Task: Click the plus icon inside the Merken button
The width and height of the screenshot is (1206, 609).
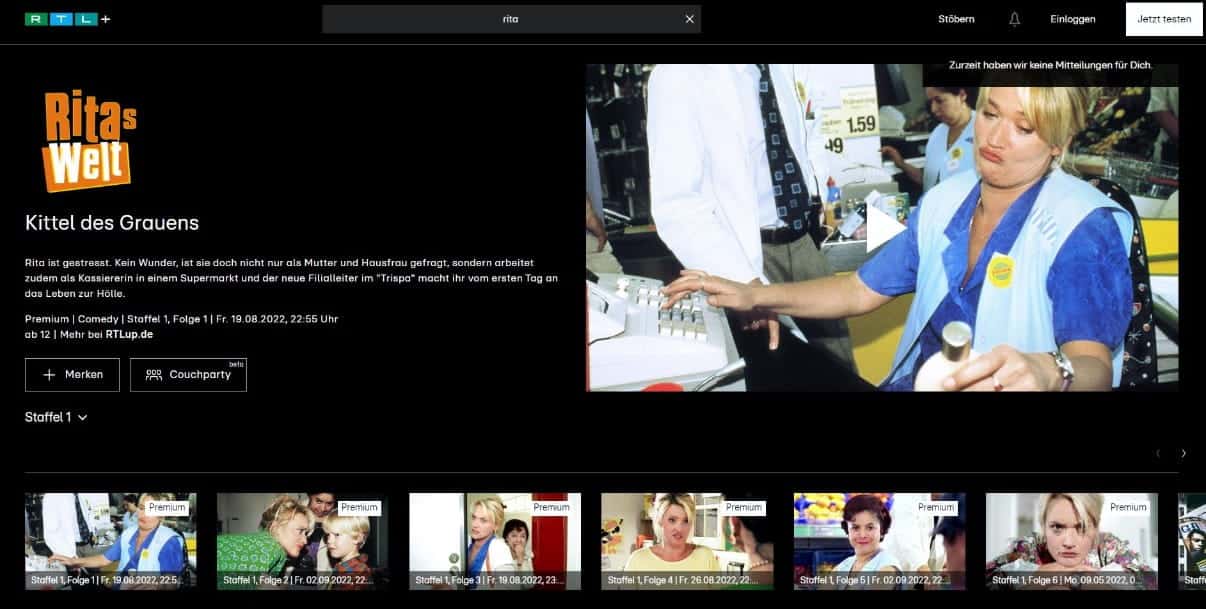Action: (49, 374)
